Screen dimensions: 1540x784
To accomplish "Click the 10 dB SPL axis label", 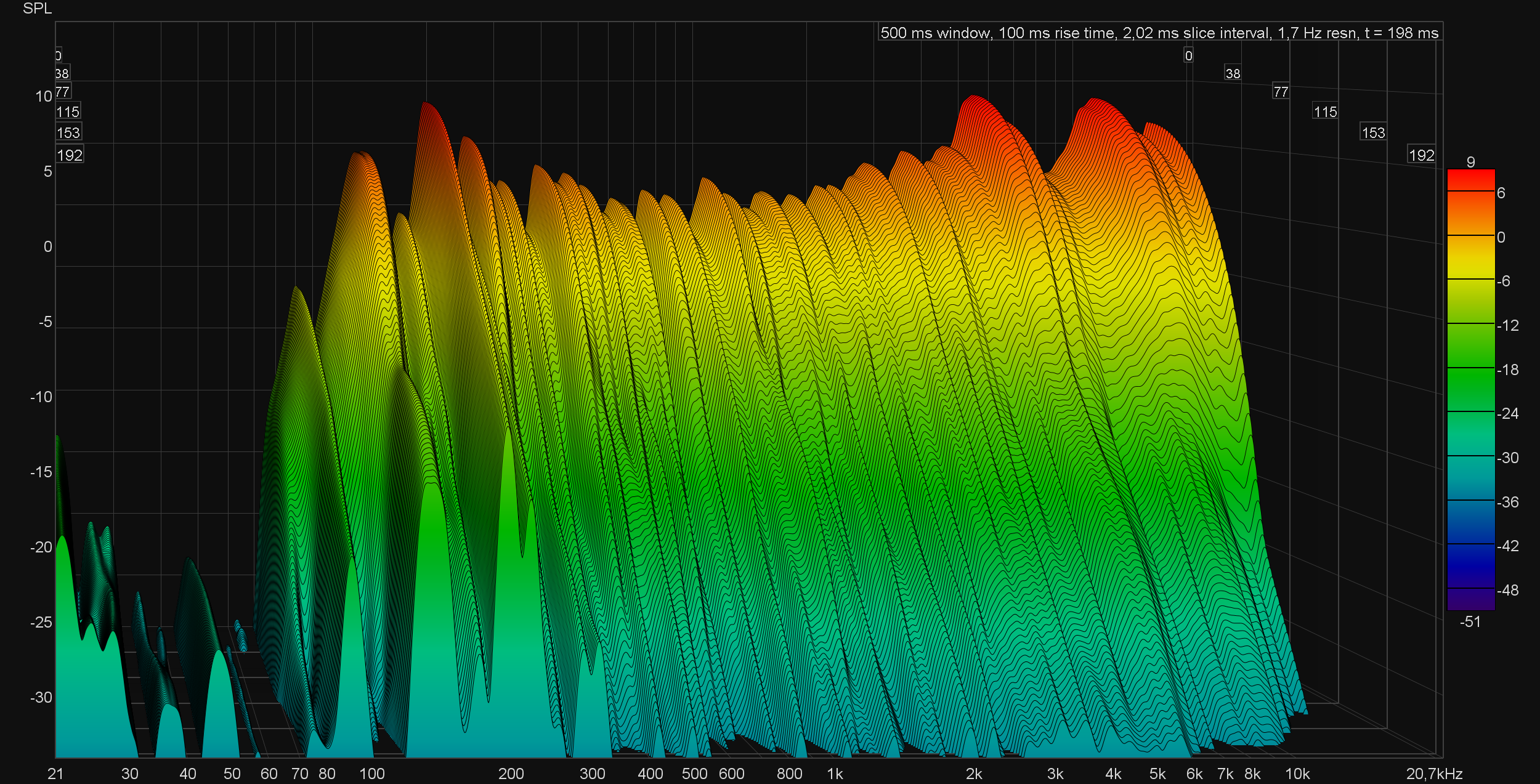I will 44,97.
